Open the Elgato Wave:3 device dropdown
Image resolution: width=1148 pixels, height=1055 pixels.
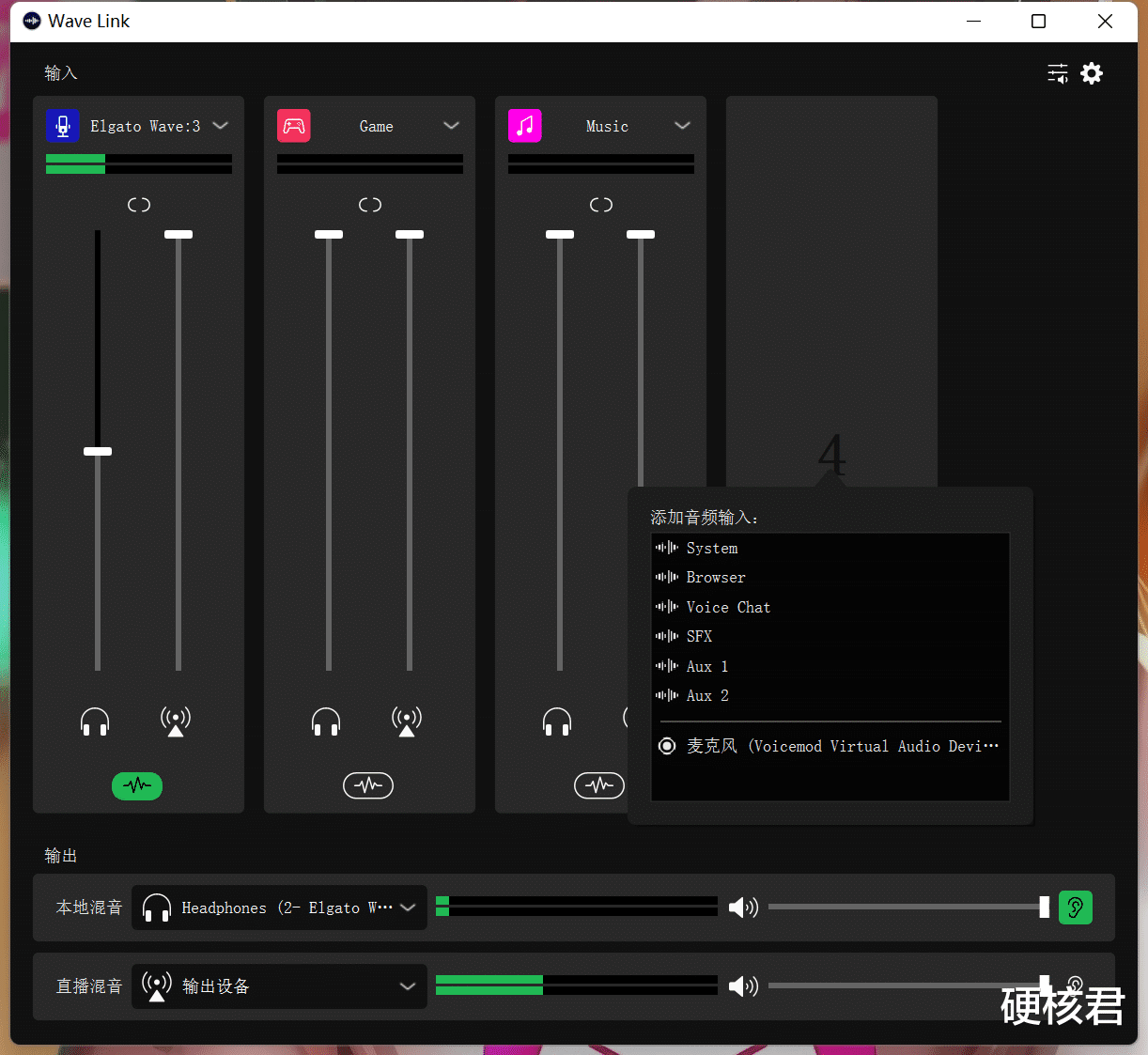point(220,125)
